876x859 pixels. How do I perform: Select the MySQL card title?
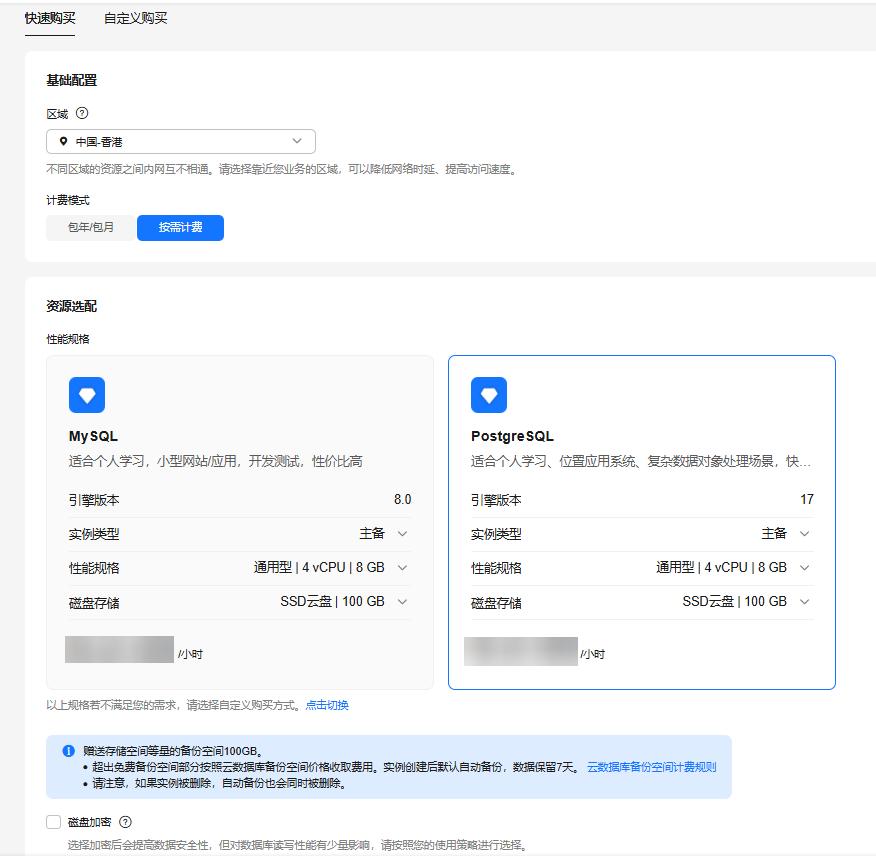pyautogui.click(x=93, y=436)
